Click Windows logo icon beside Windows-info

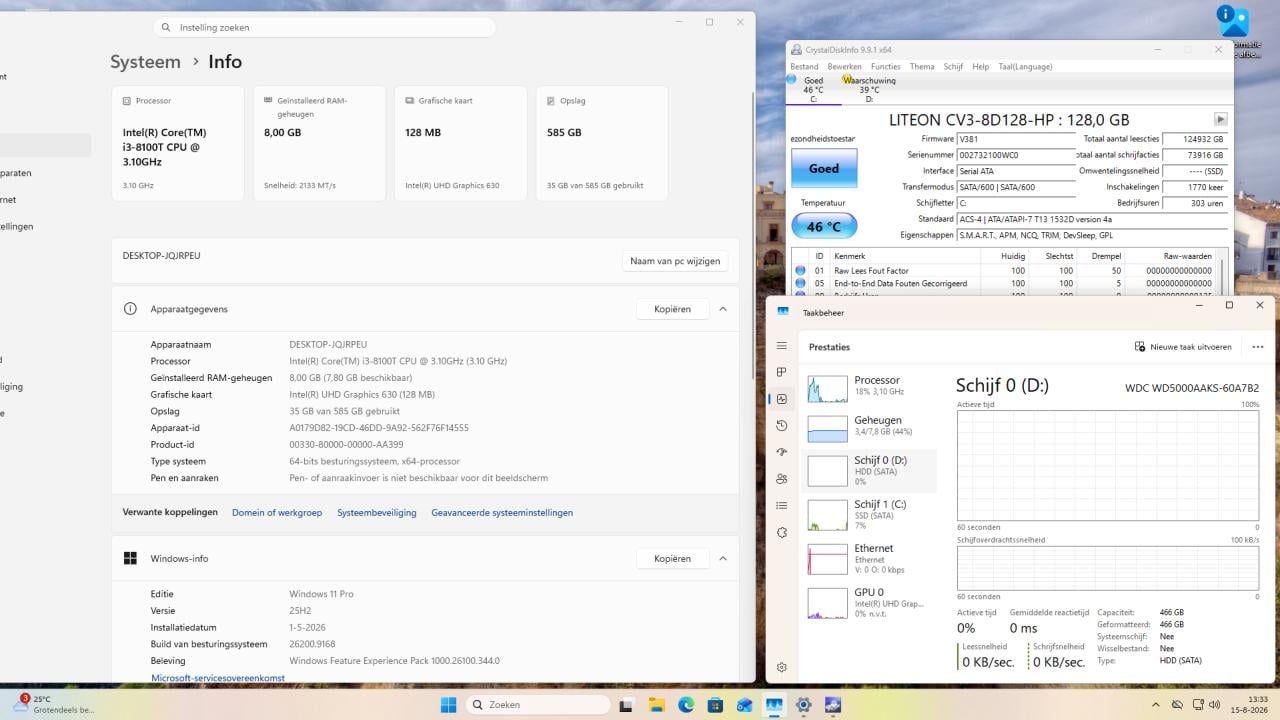coord(130,558)
